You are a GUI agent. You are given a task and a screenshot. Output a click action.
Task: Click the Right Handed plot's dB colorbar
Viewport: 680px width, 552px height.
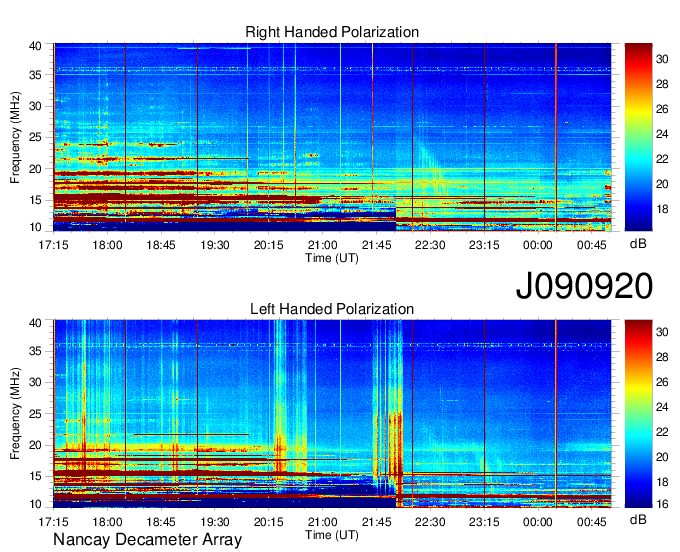(x=638, y=137)
